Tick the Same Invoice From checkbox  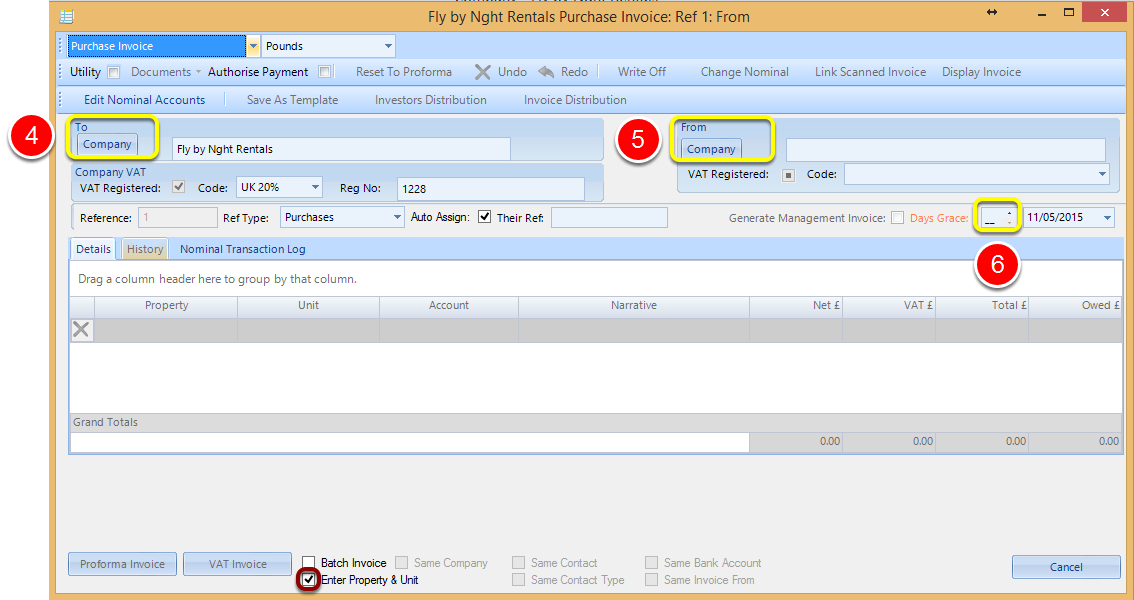tap(652, 580)
